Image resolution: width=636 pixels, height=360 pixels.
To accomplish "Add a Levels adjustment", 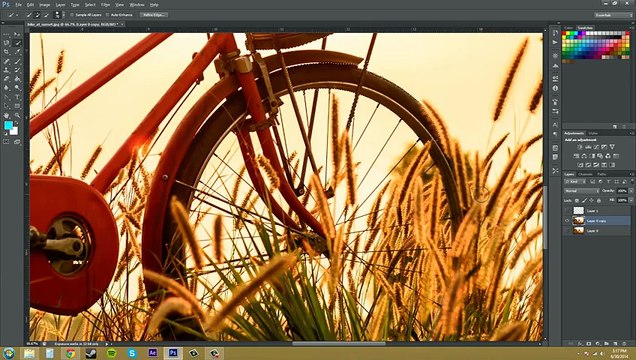I will (588, 147).
